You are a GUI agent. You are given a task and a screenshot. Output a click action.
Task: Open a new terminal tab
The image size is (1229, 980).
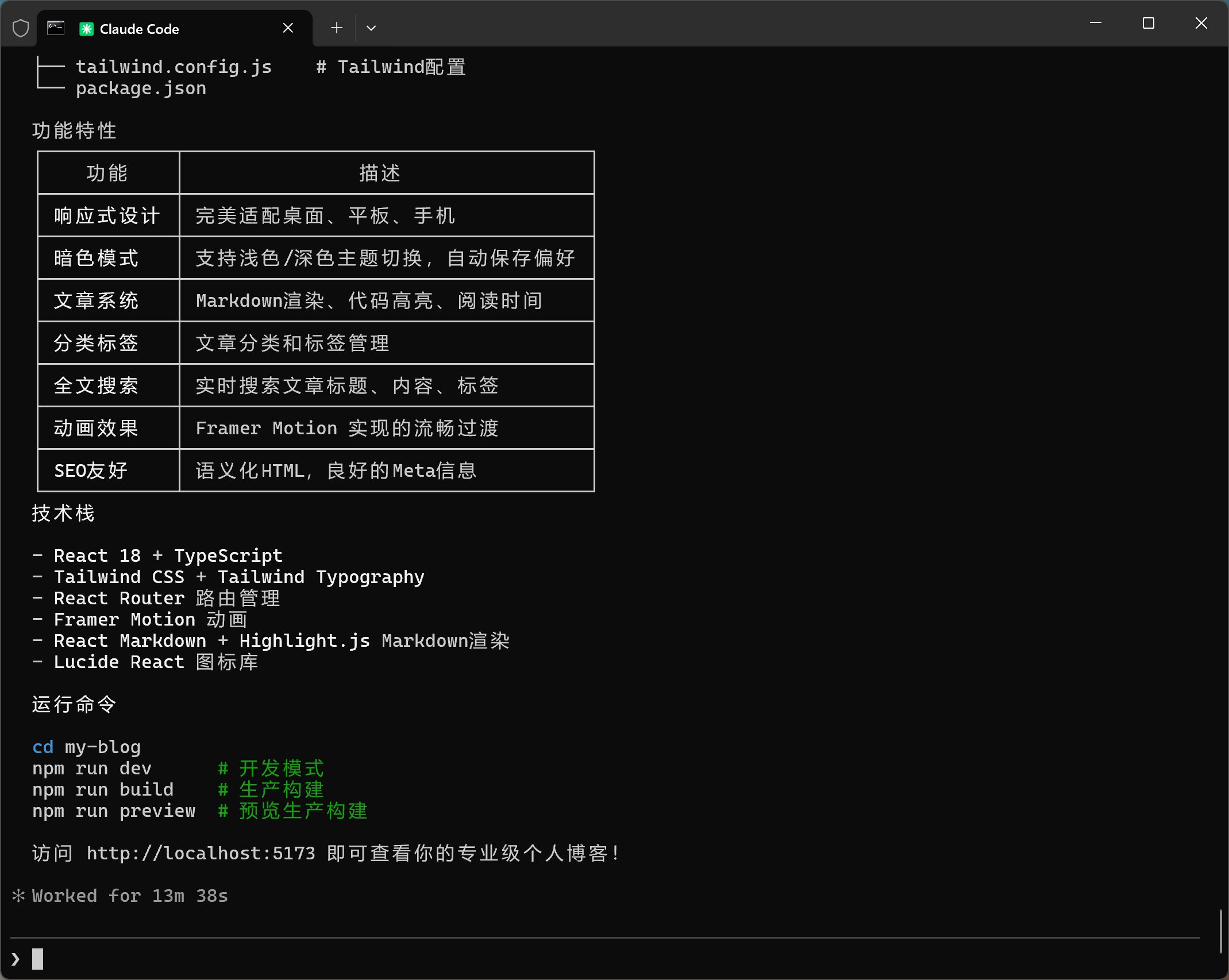tap(337, 28)
